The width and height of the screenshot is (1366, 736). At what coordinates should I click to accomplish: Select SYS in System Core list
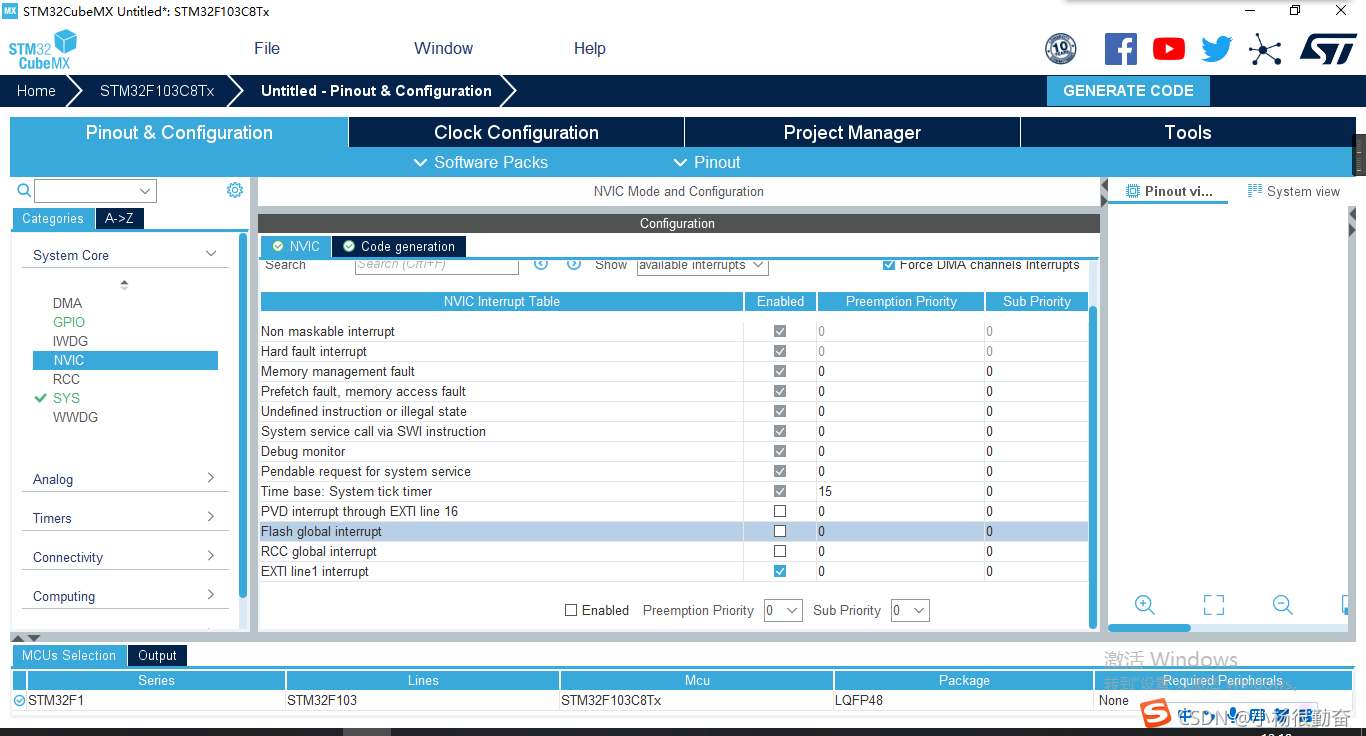[x=66, y=398]
